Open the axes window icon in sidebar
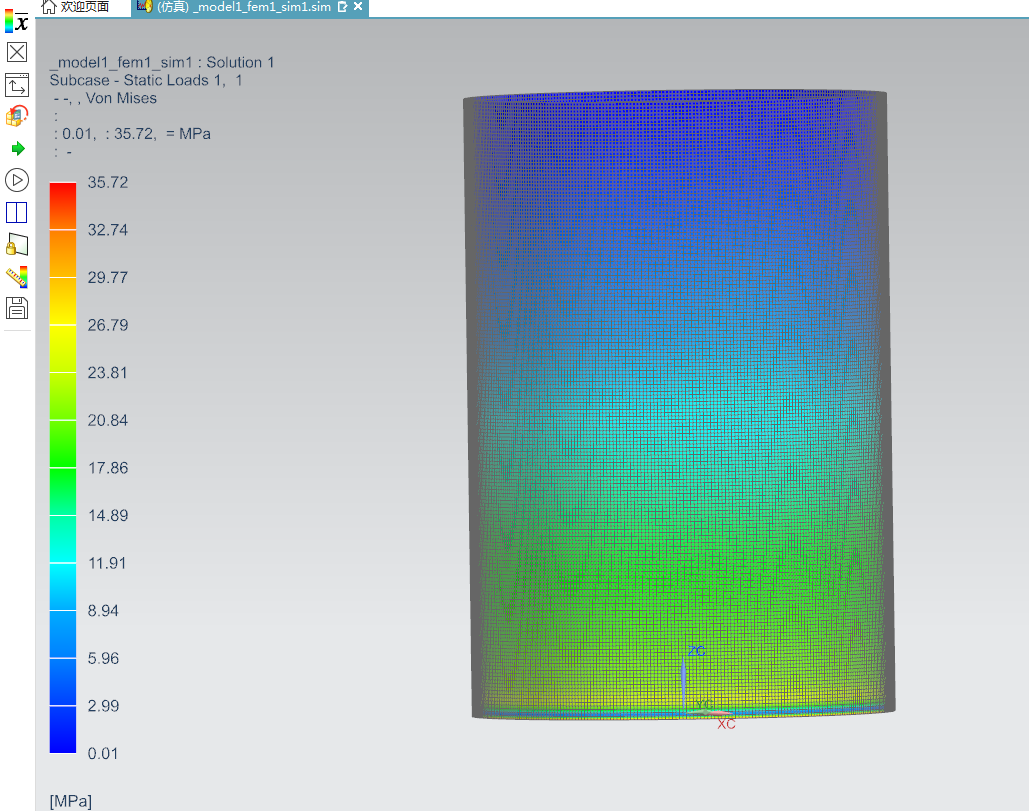This screenshot has width=1029, height=811. pyautogui.click(x=16, y=85)
